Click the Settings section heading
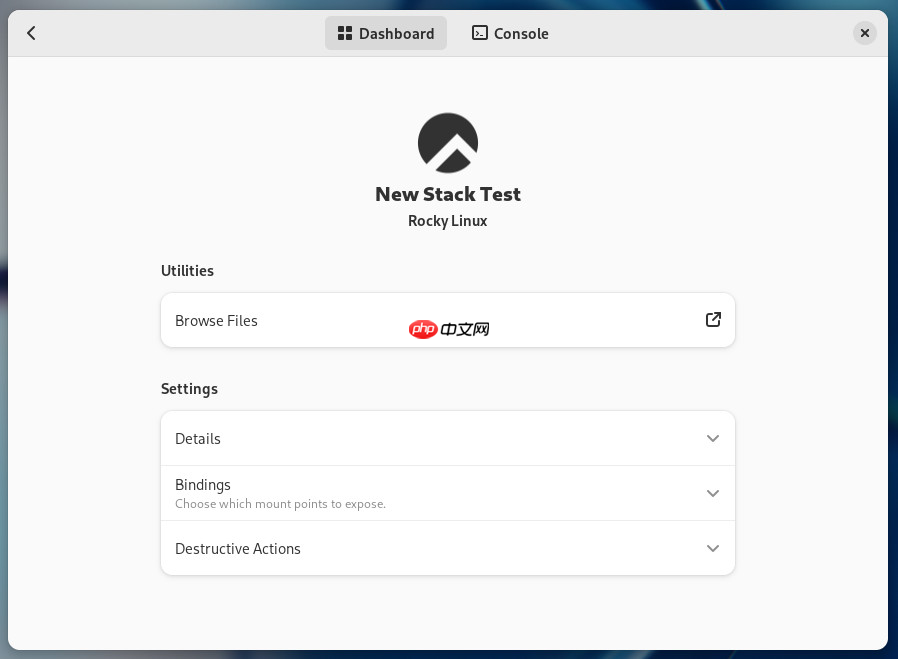This screenshot has width=898, height=659. (x=189, y=389)
